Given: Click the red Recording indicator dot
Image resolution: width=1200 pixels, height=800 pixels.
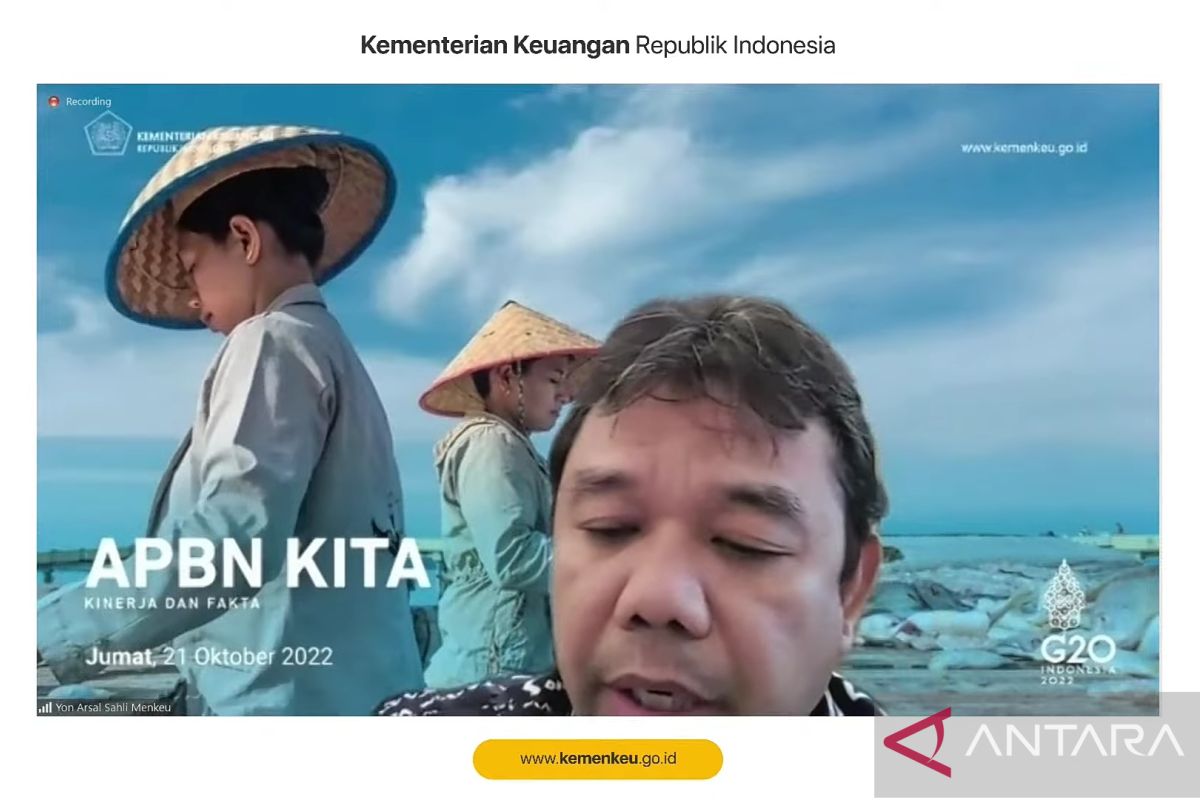Looking at the screenshot, I should (x=54, y=101).
